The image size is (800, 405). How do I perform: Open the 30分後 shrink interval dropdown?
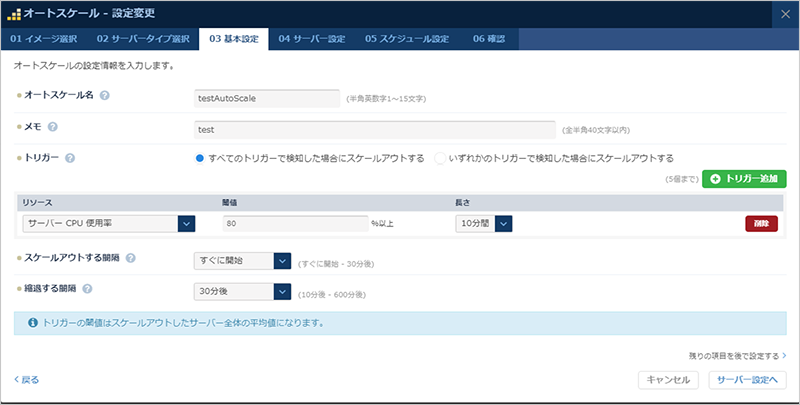[242, 292]
